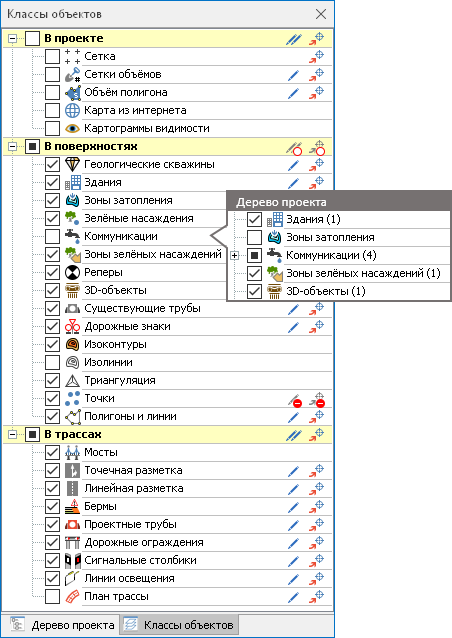Image resolution: width=452 pixels, height=638 pixels.
Task: Click snap target icon for Дорожные знаки
Action: [316, 327]
